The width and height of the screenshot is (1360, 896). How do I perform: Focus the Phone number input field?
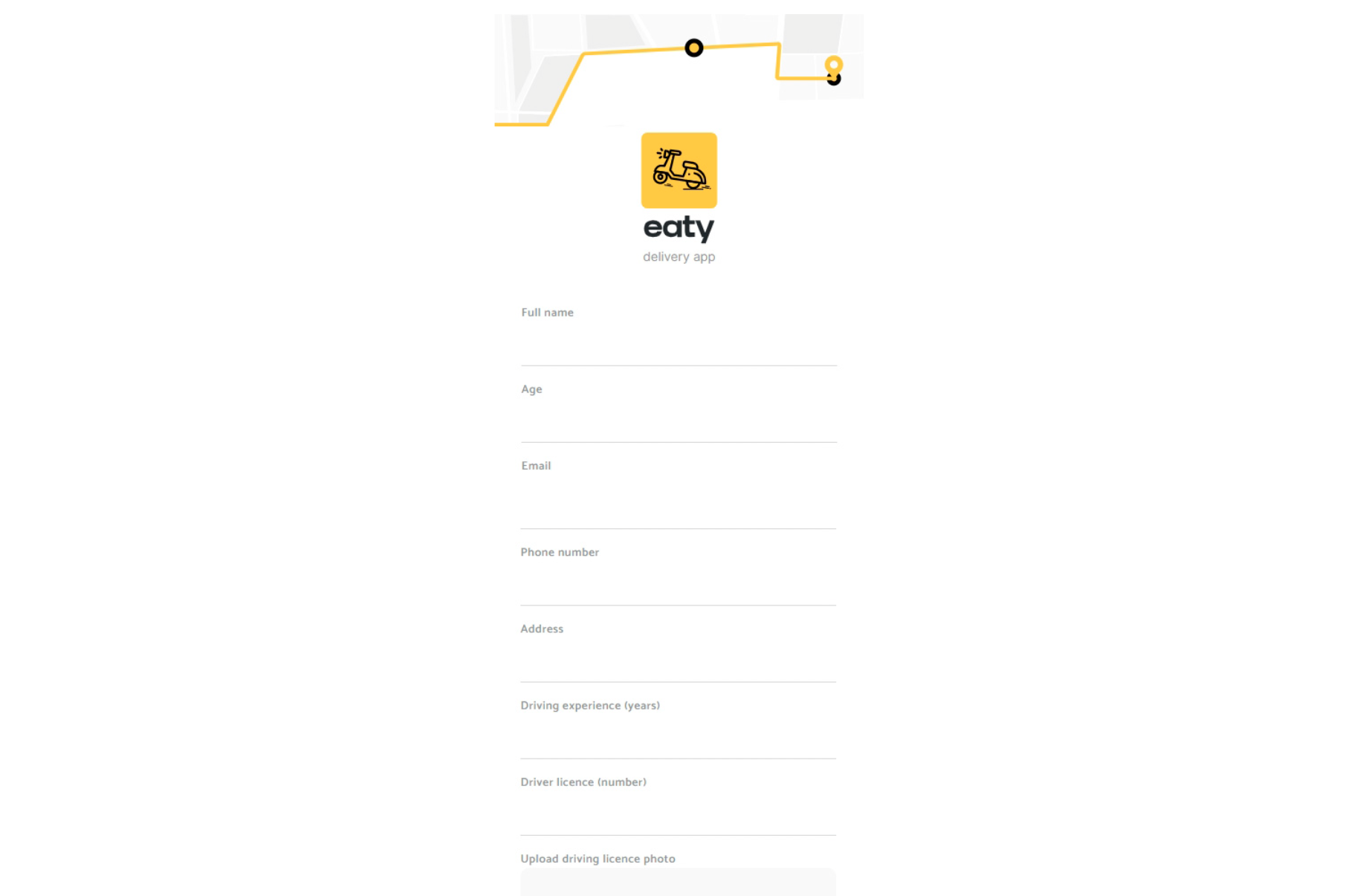coord(679,585)
